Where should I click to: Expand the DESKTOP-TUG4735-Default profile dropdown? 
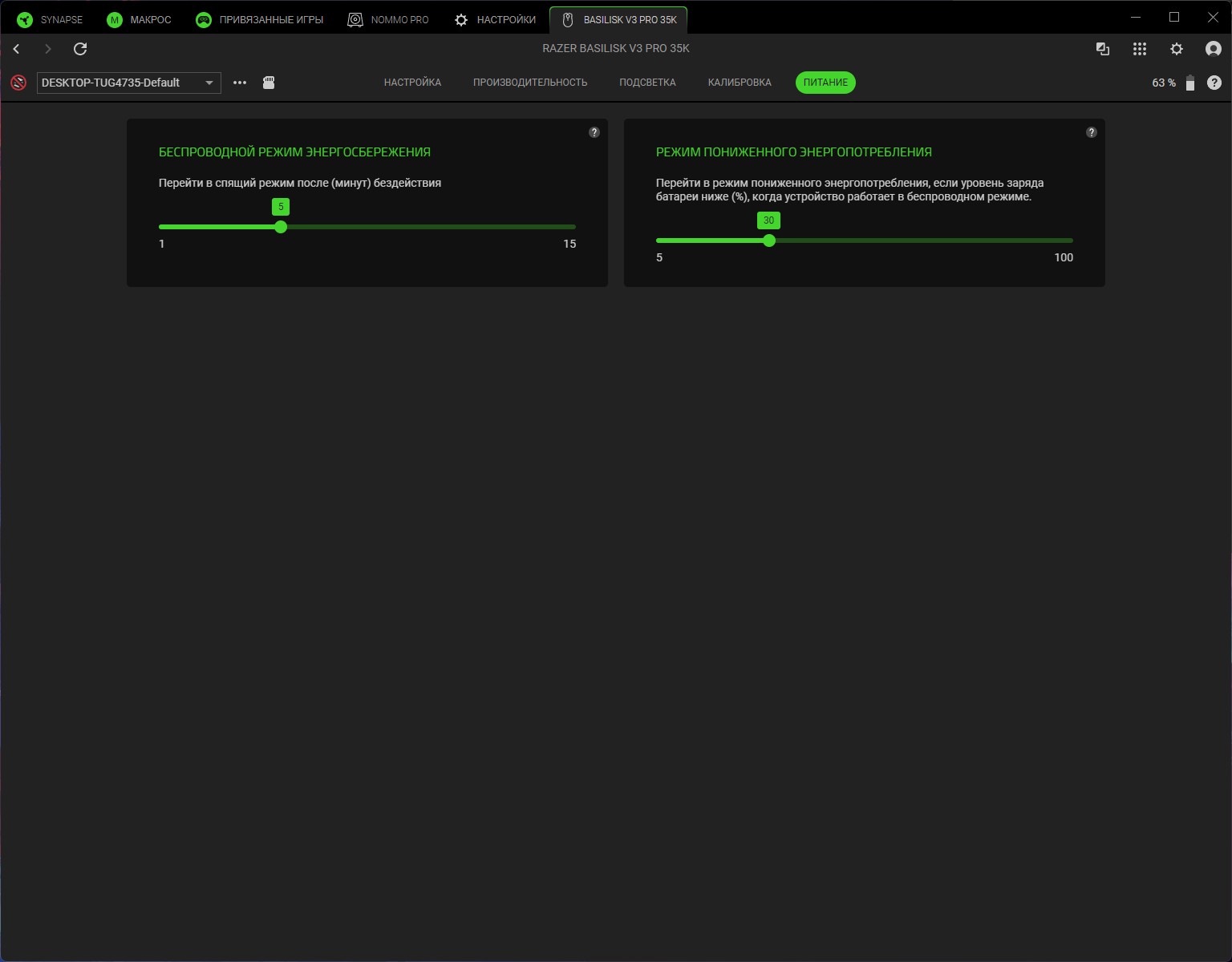point(129,83)
